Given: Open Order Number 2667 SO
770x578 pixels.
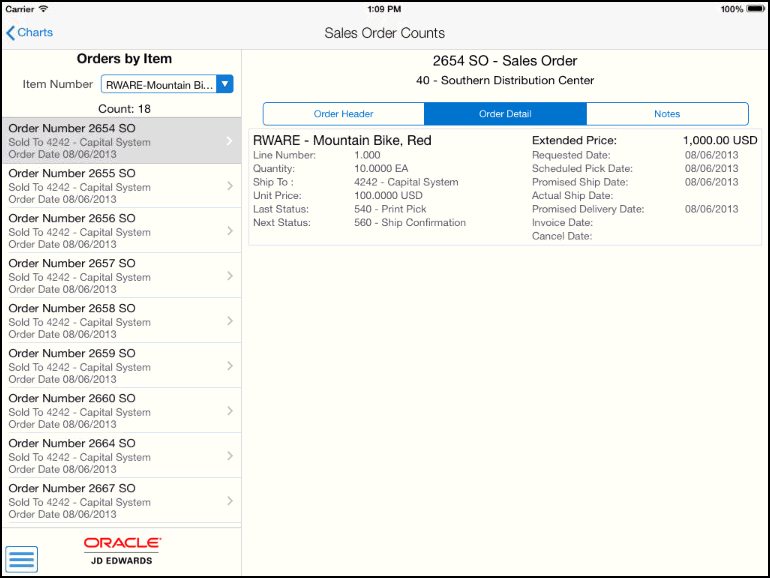Looking at the screenshot, I should [x=121, y=501].
